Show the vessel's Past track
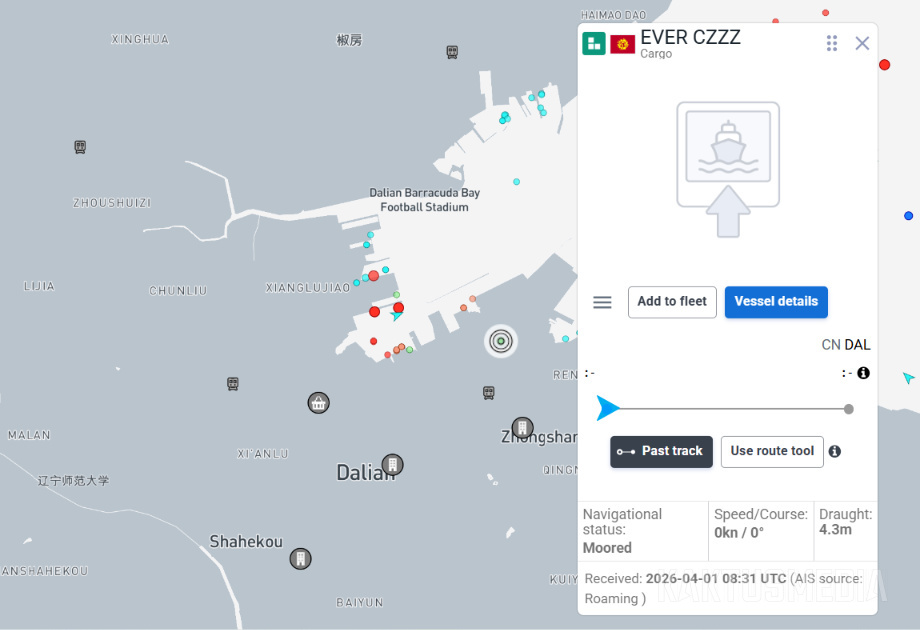 tap(661, 452)
